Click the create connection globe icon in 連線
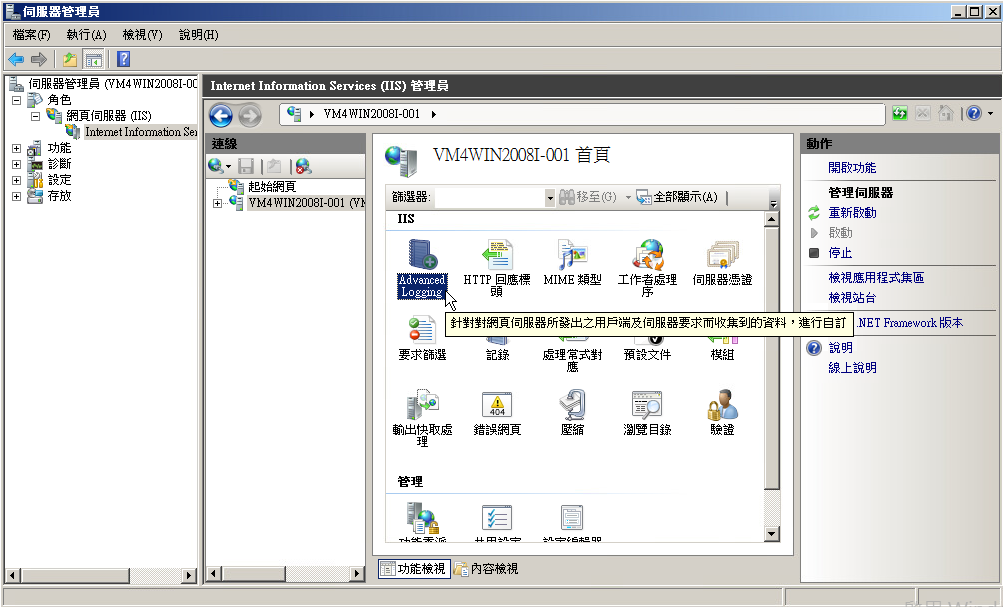Screen dimensions: 1003x607 pos(216,166)
